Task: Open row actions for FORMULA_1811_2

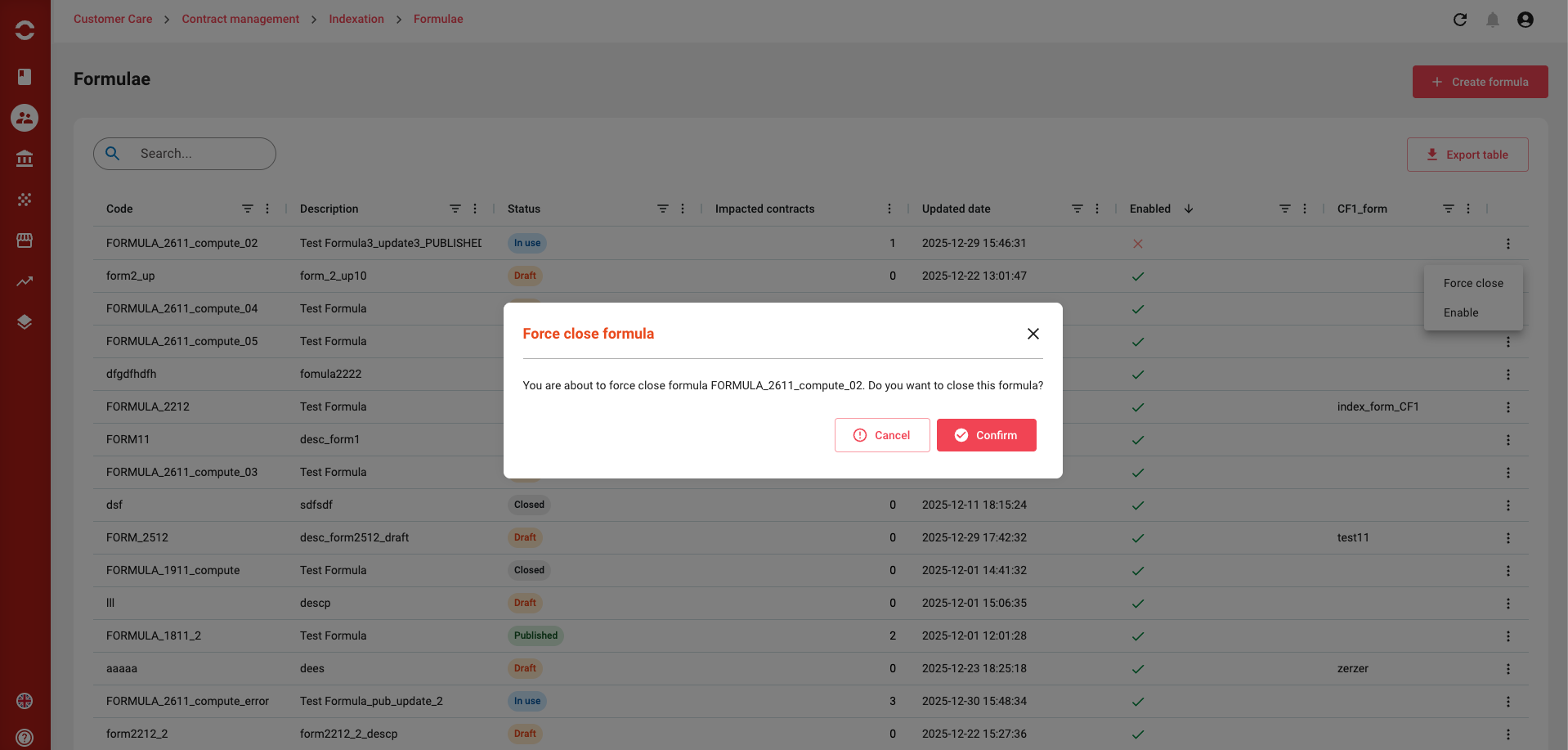Action: click(1508, 636)
